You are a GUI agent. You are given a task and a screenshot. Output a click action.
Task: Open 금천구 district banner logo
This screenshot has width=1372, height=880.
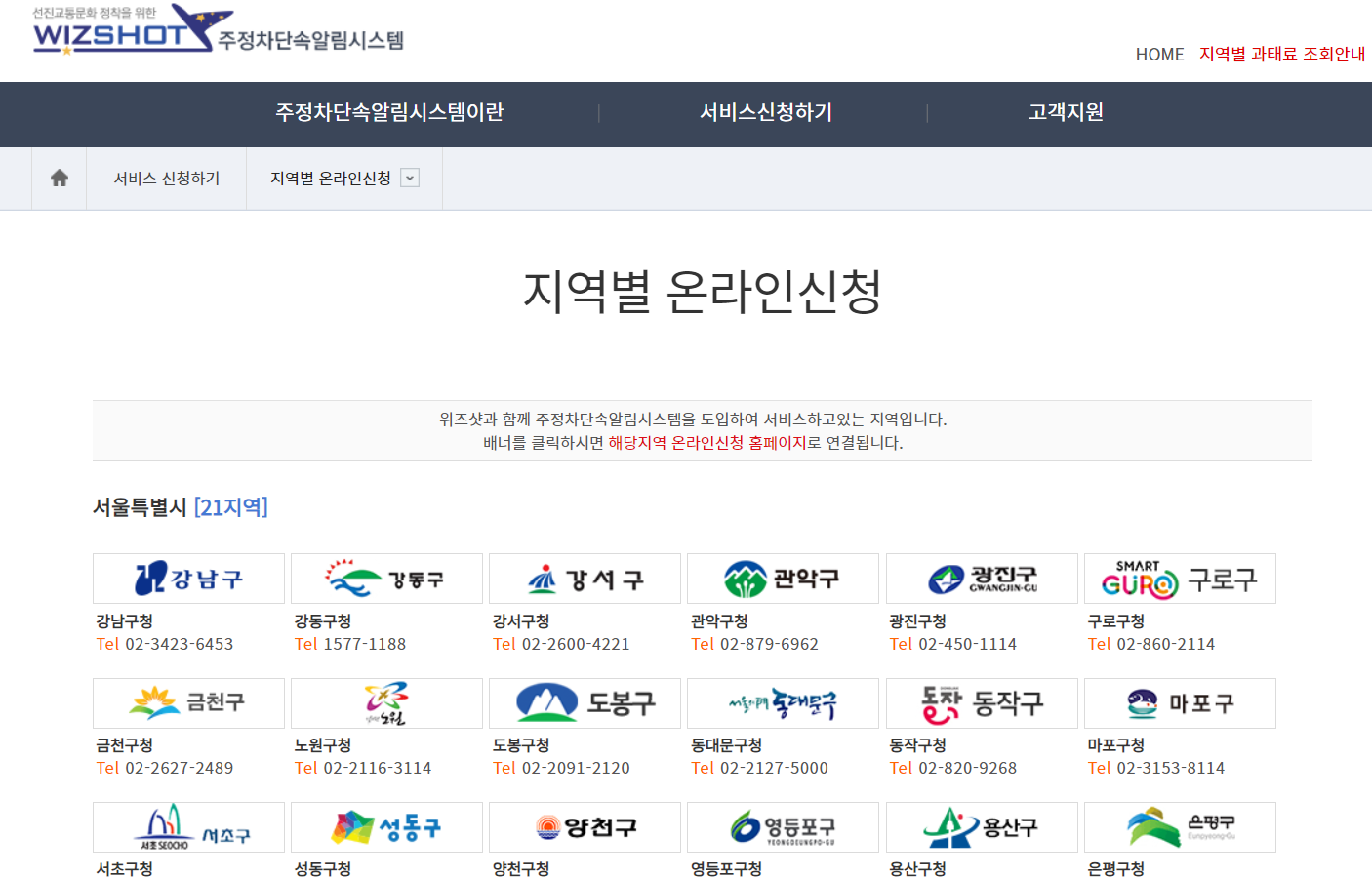pos(188,703)
